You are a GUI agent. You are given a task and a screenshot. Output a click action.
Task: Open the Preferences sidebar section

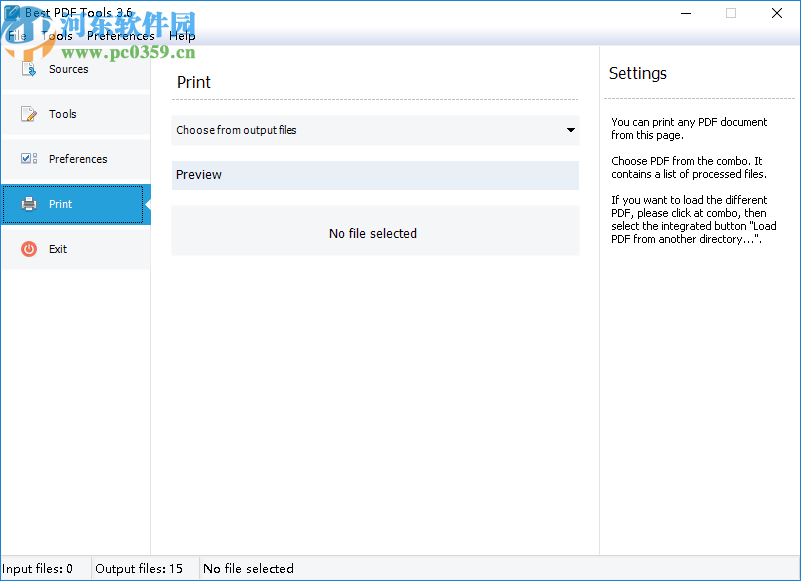tap(76, 159)
